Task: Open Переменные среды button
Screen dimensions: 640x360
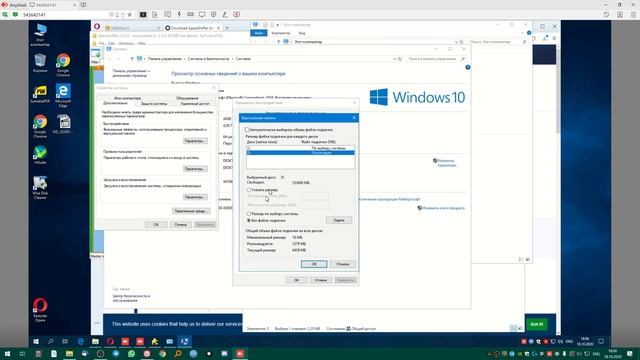Action: (x=191, y=211)
